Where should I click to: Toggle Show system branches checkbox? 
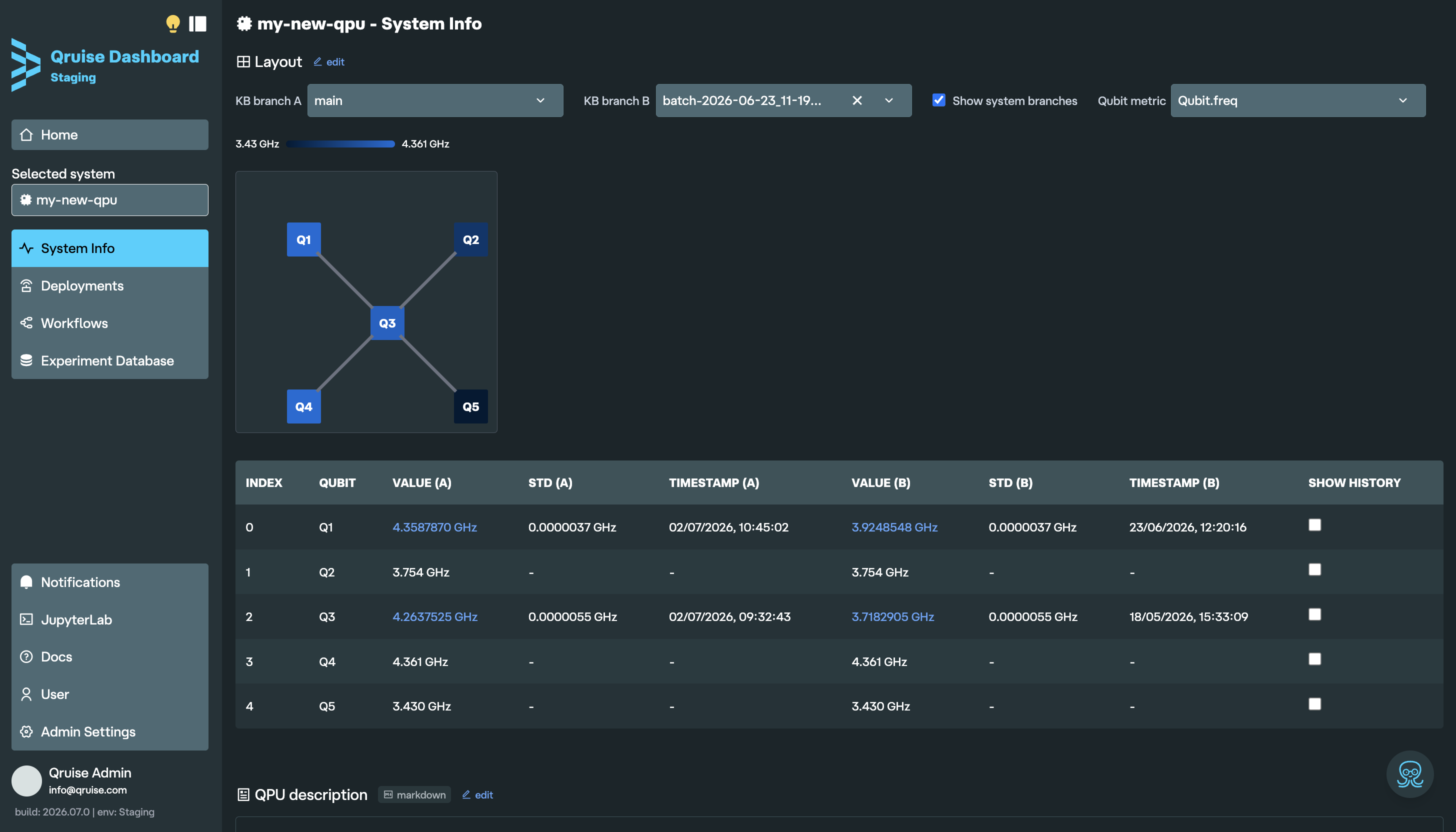938,100
